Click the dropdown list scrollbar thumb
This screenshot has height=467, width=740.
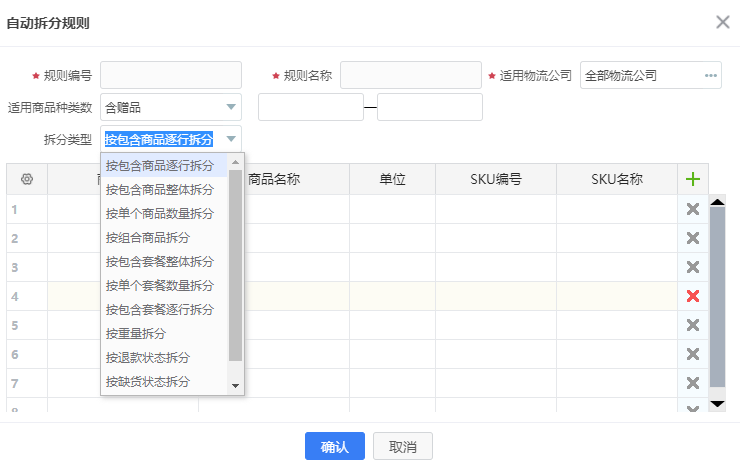point(235,265)
